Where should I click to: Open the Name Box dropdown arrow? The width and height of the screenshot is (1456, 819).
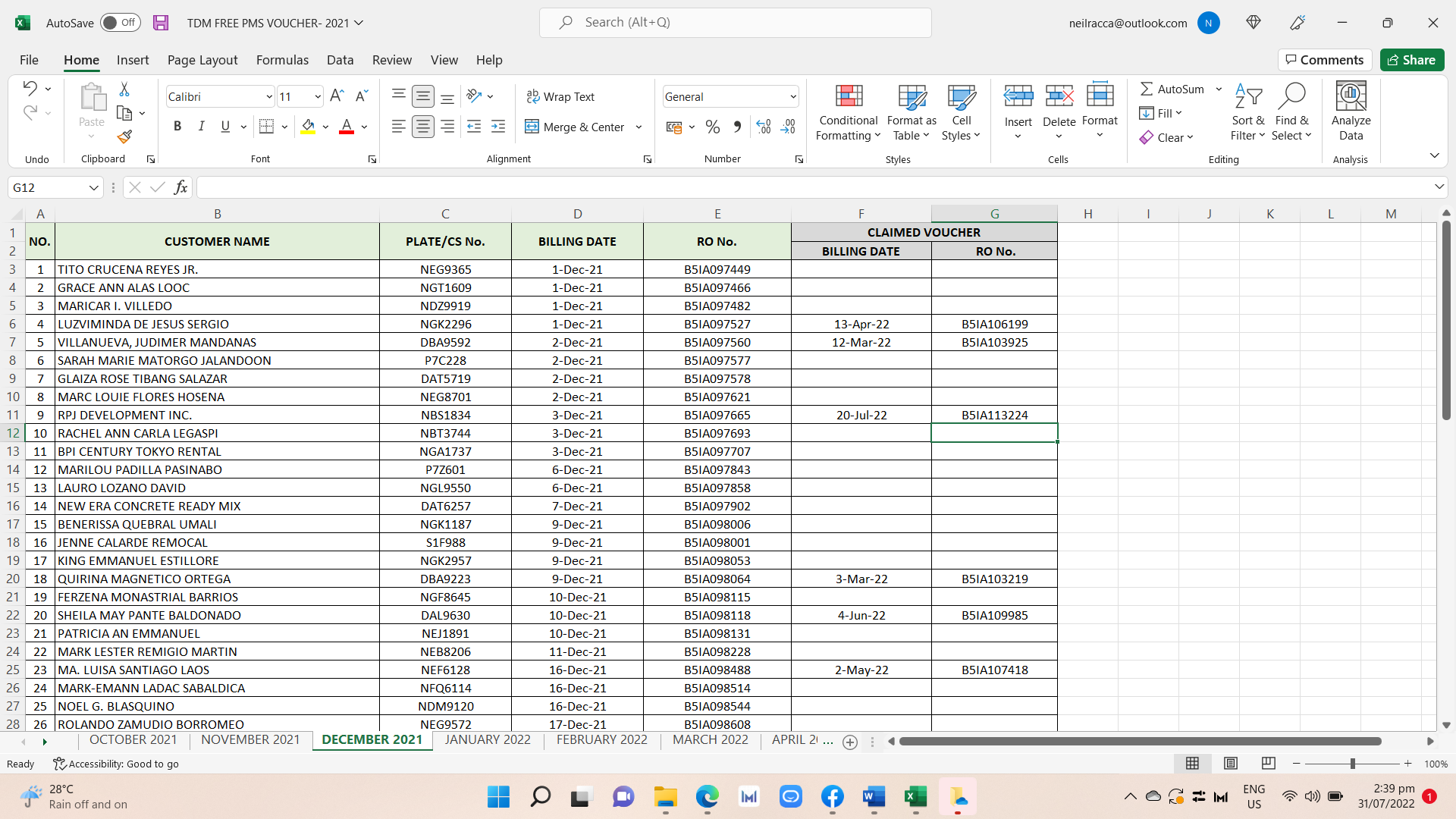93,187
